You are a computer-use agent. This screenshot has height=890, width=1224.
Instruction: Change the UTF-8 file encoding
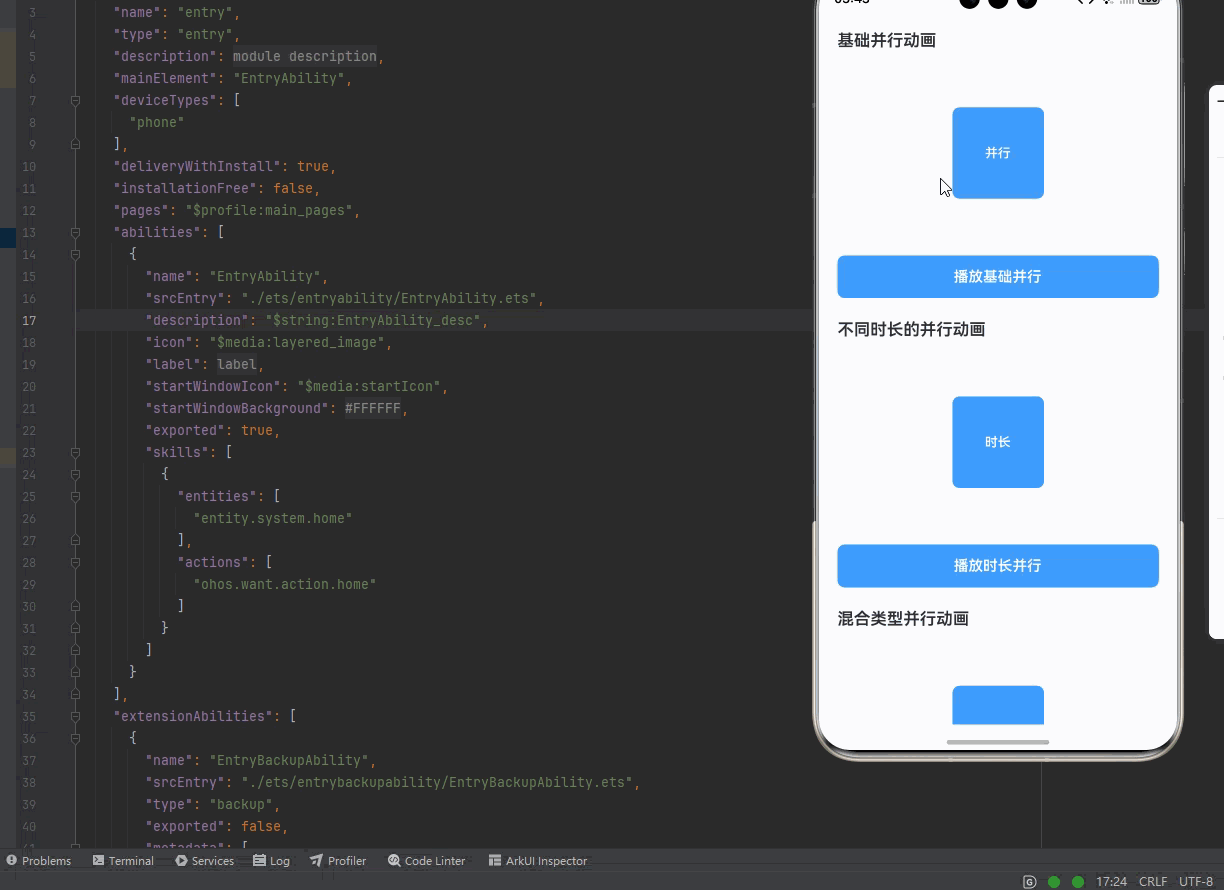[1196, 882]
